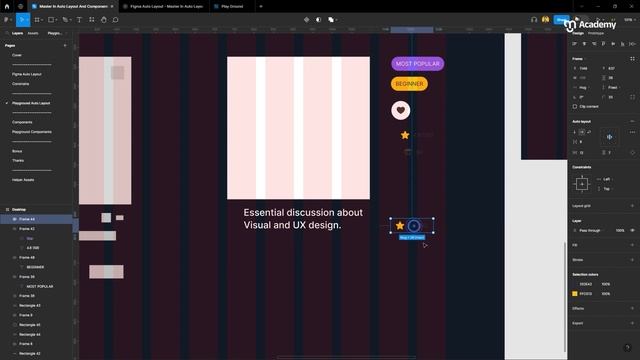This screenshot has width=640, height=360.
Task: Select the Comment tool
Action: coord(116,20)
